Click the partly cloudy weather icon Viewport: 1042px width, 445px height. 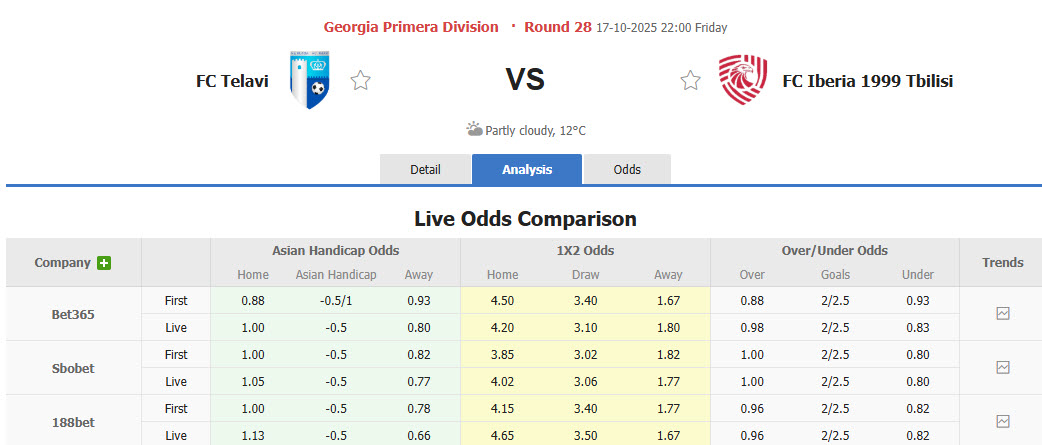pyautogui.click(x=474, y=129)
